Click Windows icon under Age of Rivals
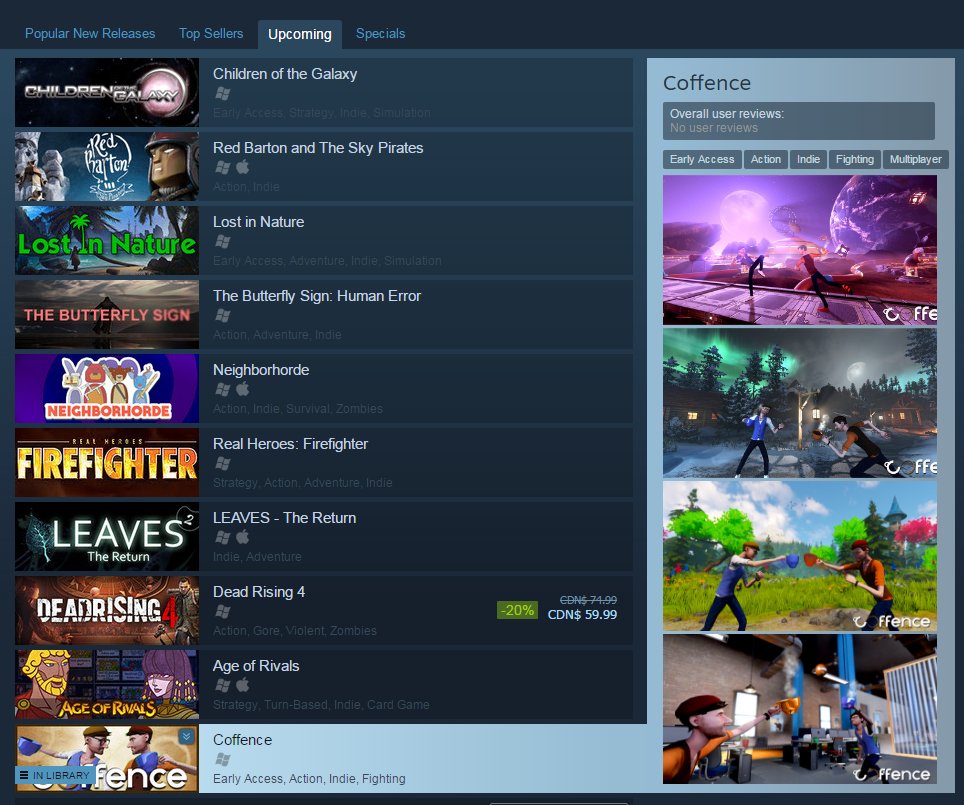This screenshot has width=964, height=805. pos(223,685)
